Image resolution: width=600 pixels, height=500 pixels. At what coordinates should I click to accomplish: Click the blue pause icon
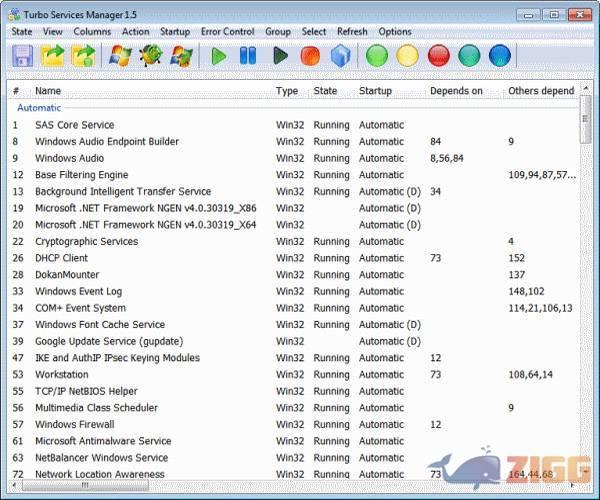pos(248,56)
